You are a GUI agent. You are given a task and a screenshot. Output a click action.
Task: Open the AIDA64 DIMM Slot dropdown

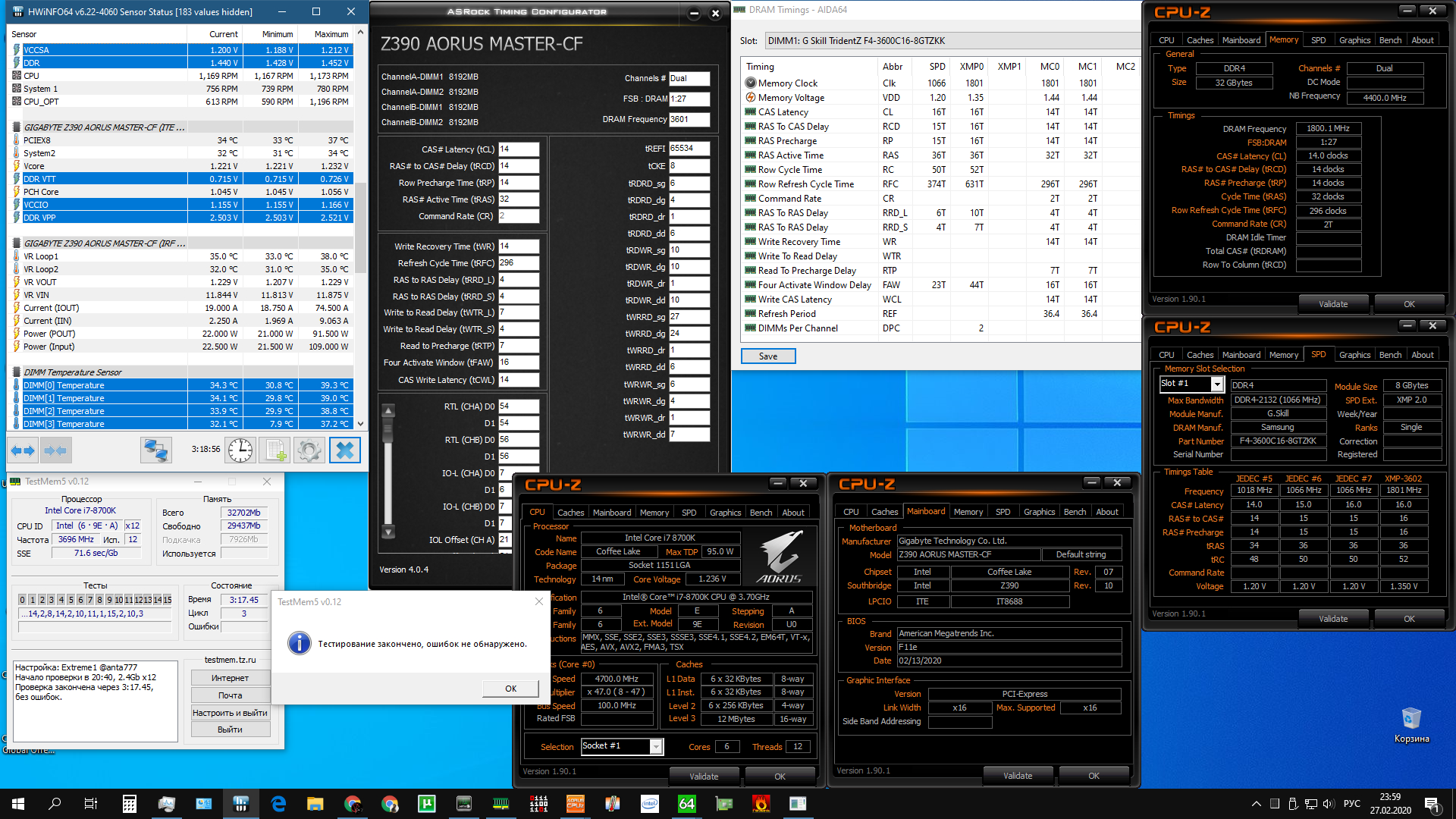pyautogui.click(x=948, y=41)
